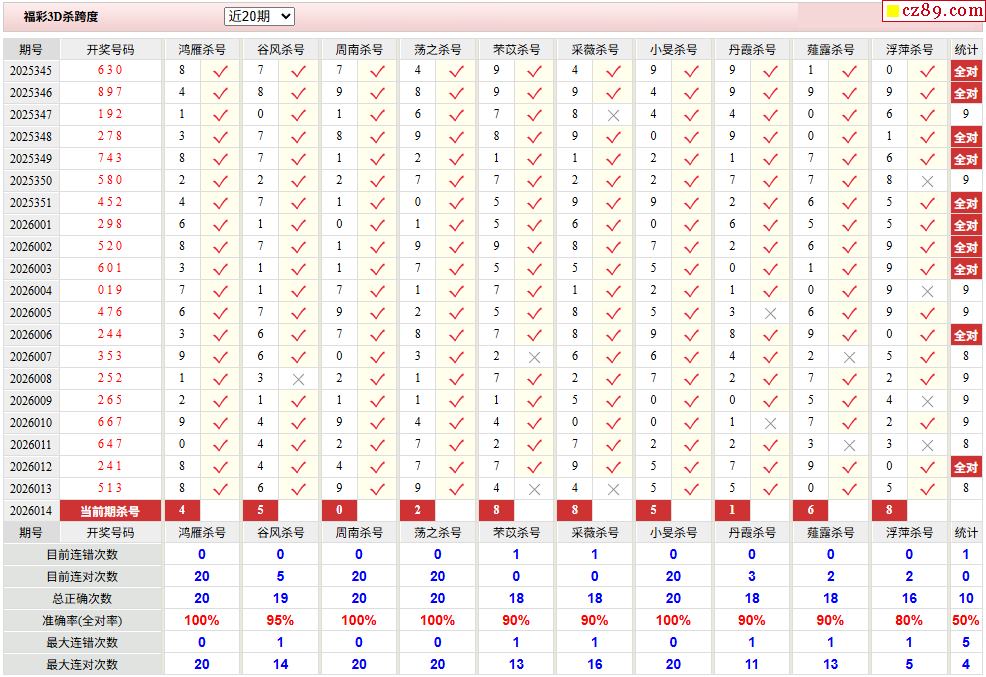This screenshot has width=986, height=677.
Task: Click the top 鸿雁杀号 column header
Action: pyautogui.click(x=201, y=49)
